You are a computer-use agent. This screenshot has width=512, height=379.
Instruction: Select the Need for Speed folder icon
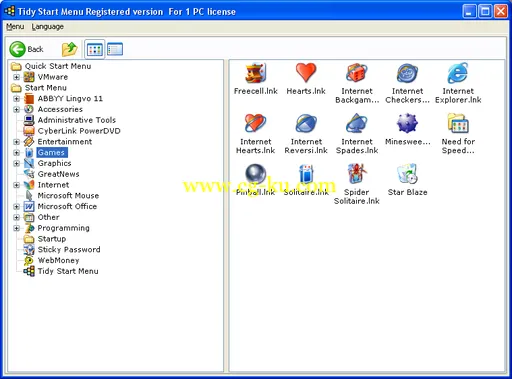click(458, 123)
